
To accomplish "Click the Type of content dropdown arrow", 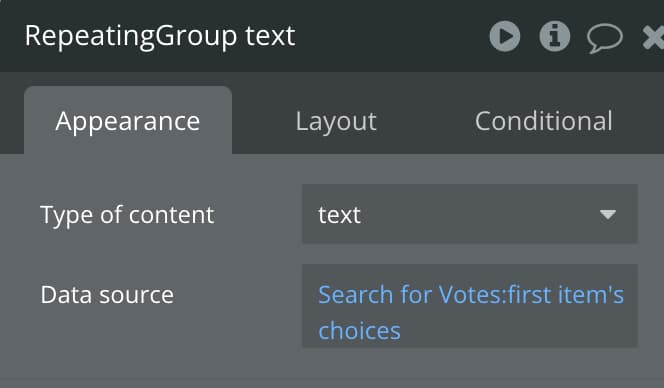I will tap(608, 214).
